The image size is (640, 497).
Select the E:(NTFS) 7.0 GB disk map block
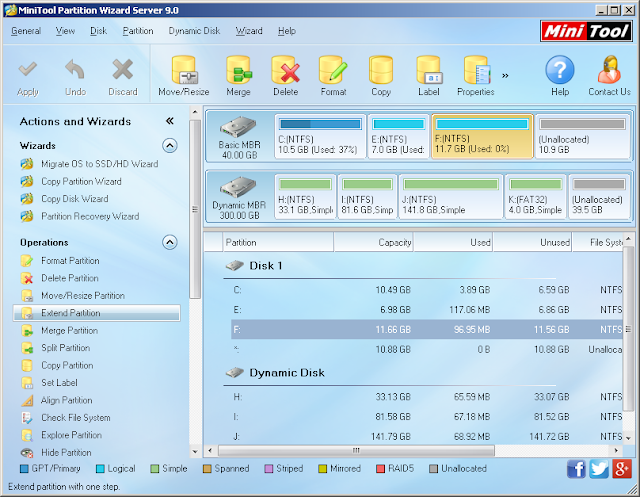[398, 136]
